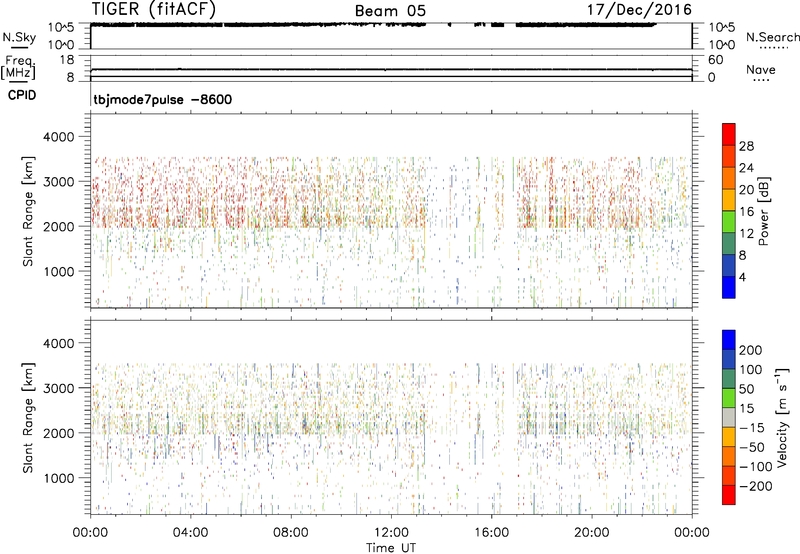Image resolution: width=800 pixels, height=554 pixels.
Task: Click the "60" Nave tick label
Action: pos(715,60)
